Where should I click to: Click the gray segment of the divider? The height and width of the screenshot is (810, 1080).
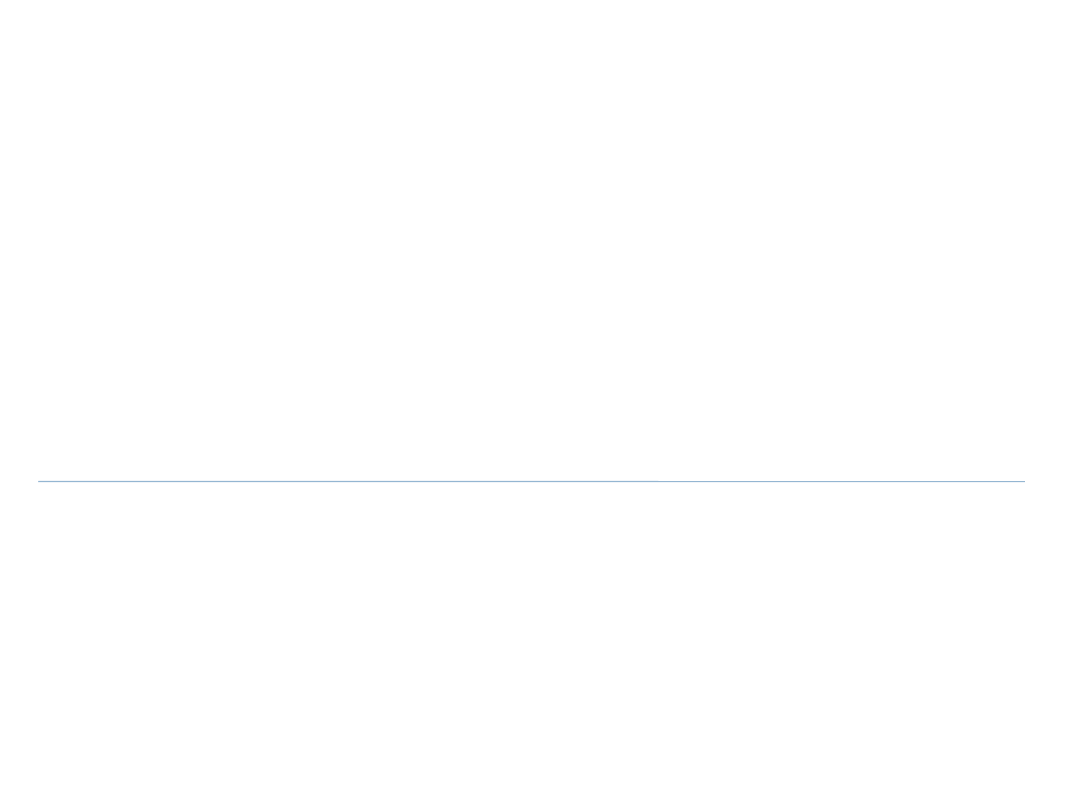click(x=850, y=481)
